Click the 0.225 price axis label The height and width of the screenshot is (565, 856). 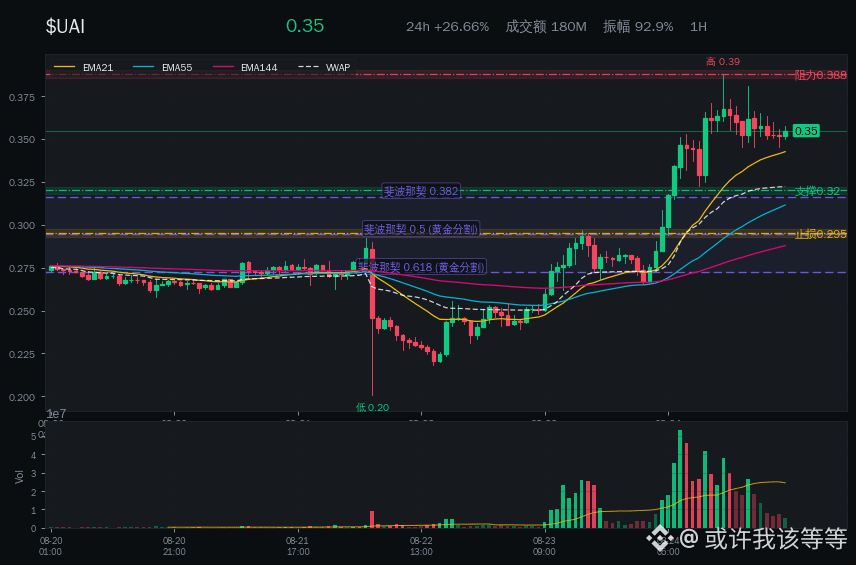point(22,354)
